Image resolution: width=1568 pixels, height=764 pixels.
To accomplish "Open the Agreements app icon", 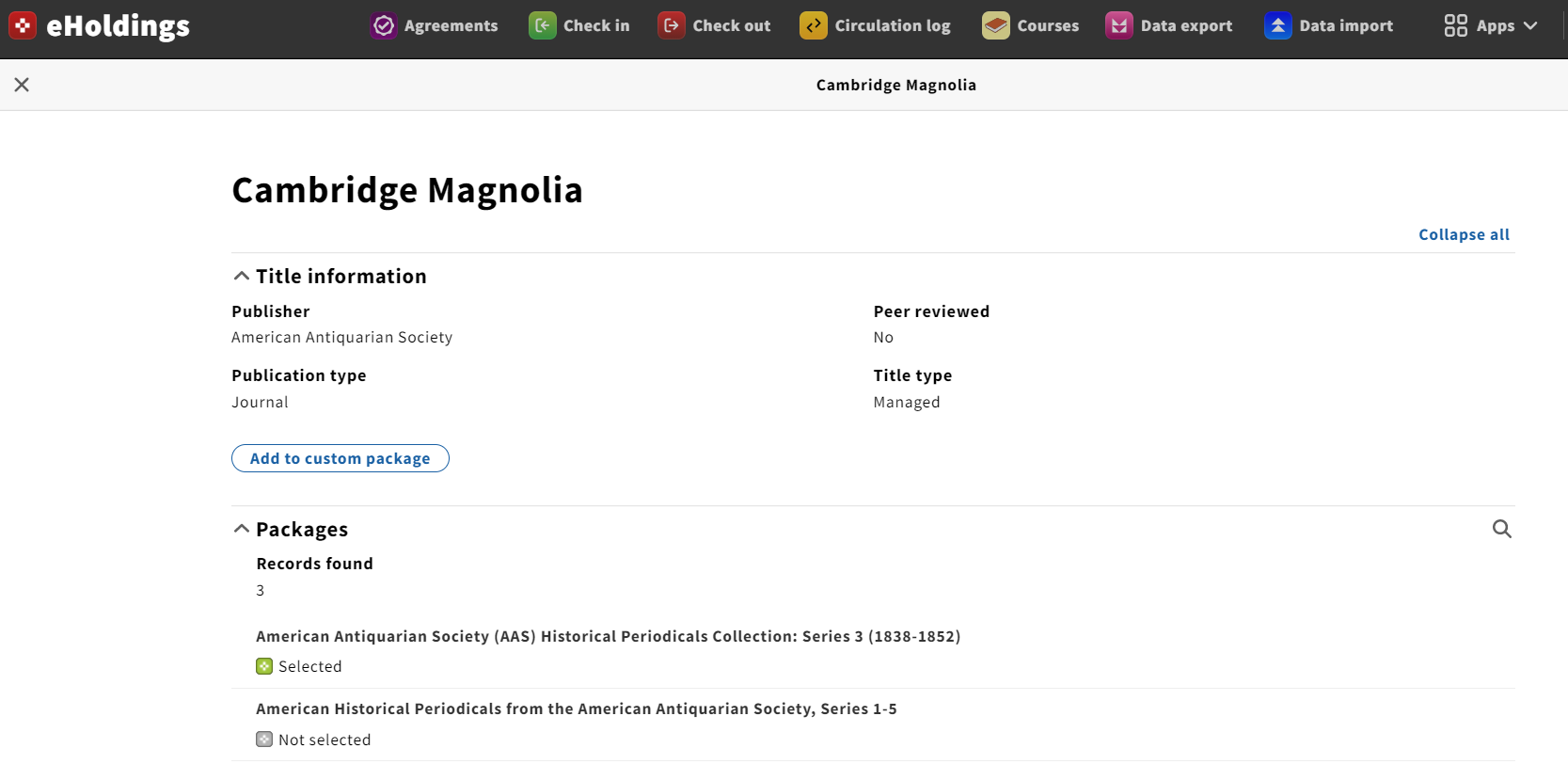I will [x=384, y=25].
